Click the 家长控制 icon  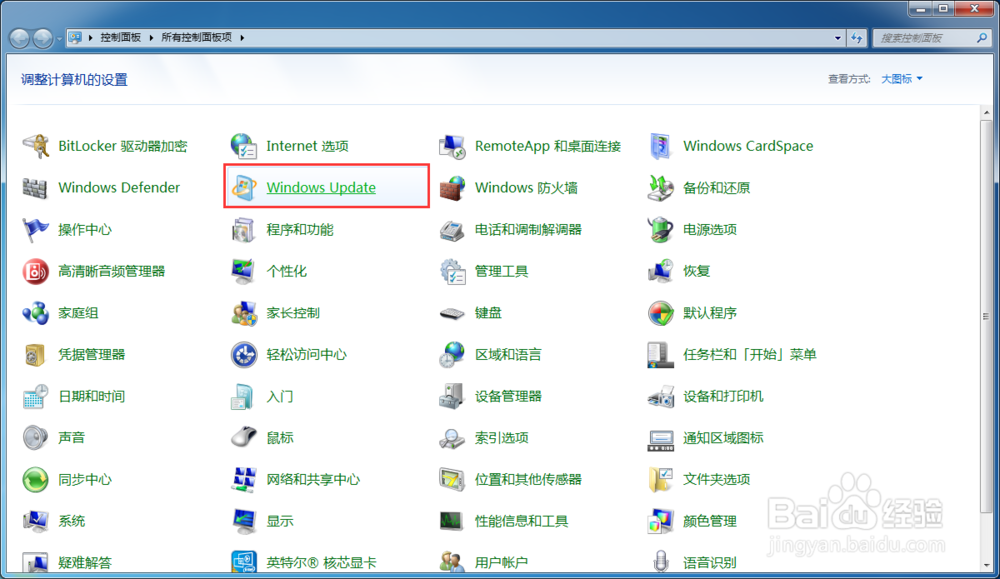(244, 313)
